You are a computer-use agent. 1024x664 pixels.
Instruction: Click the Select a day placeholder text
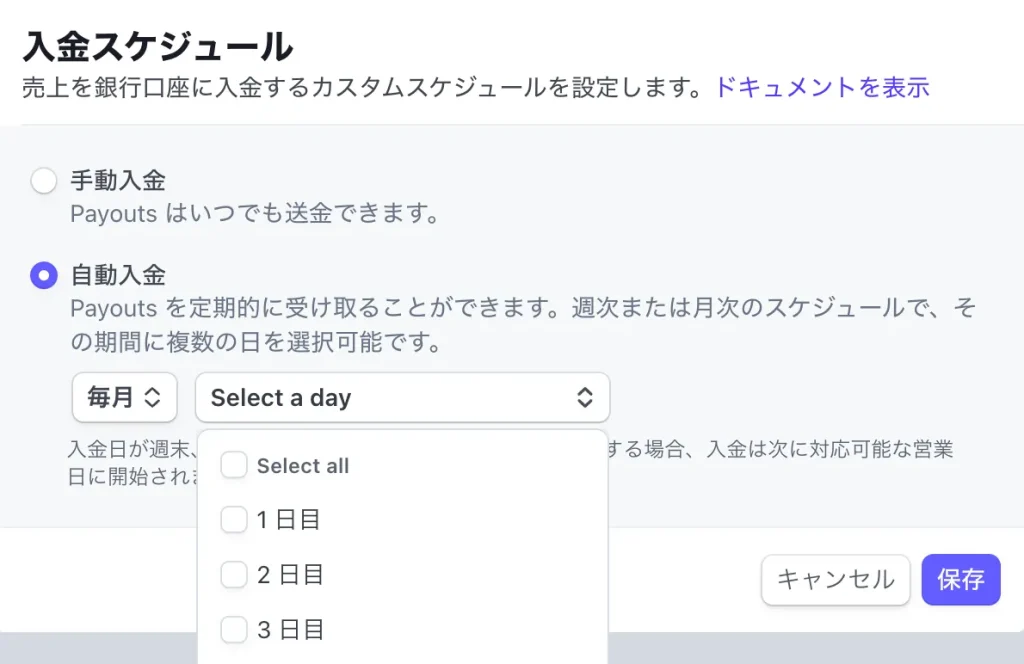281,398
